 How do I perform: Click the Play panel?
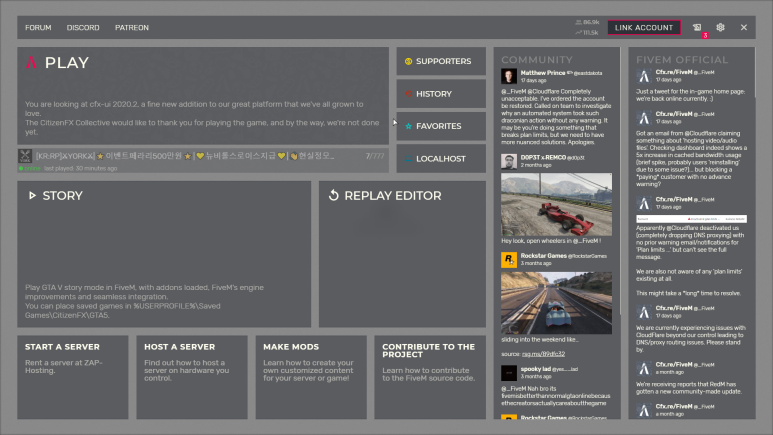point(203,96)
